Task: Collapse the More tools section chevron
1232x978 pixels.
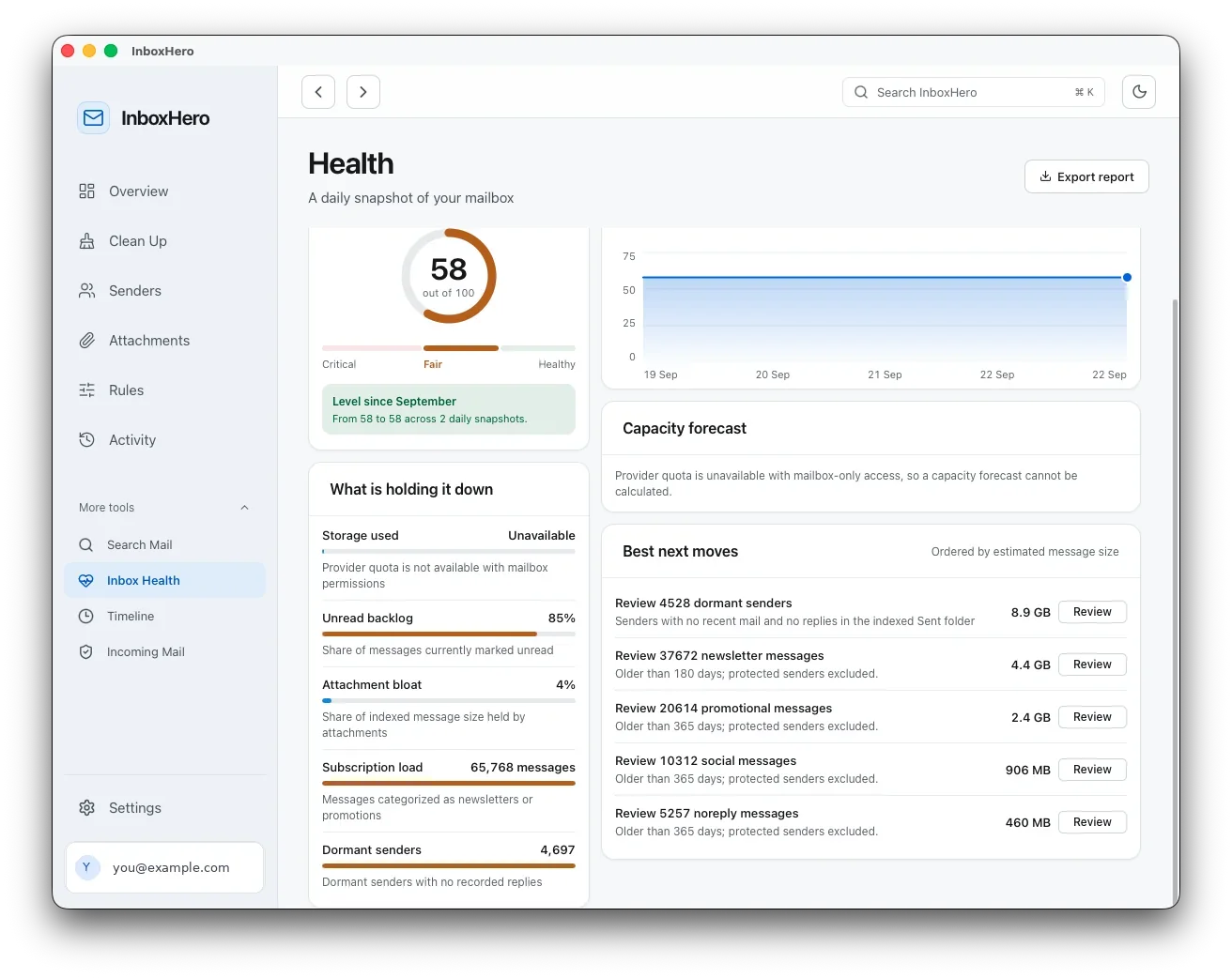Action: point(245,508)
